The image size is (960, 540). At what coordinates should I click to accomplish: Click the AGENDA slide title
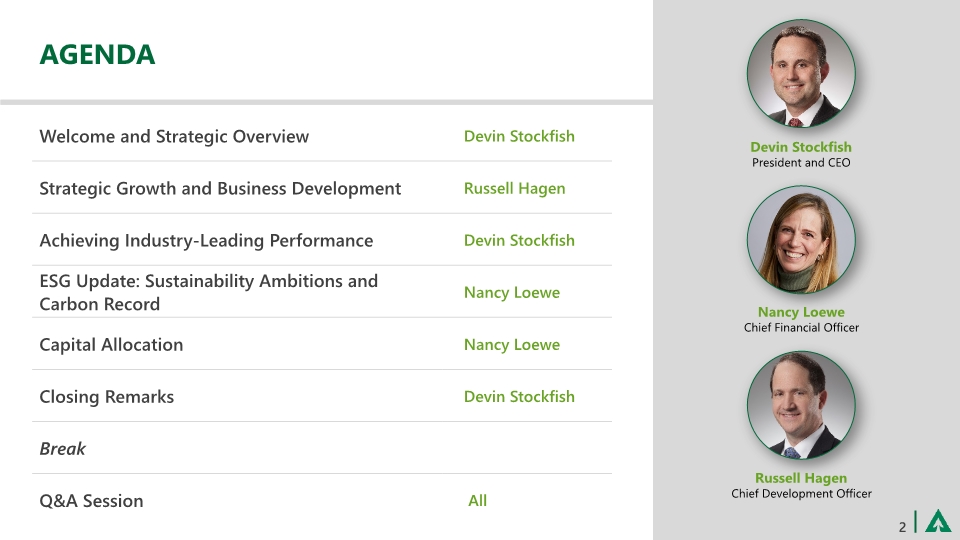(97, 55)
